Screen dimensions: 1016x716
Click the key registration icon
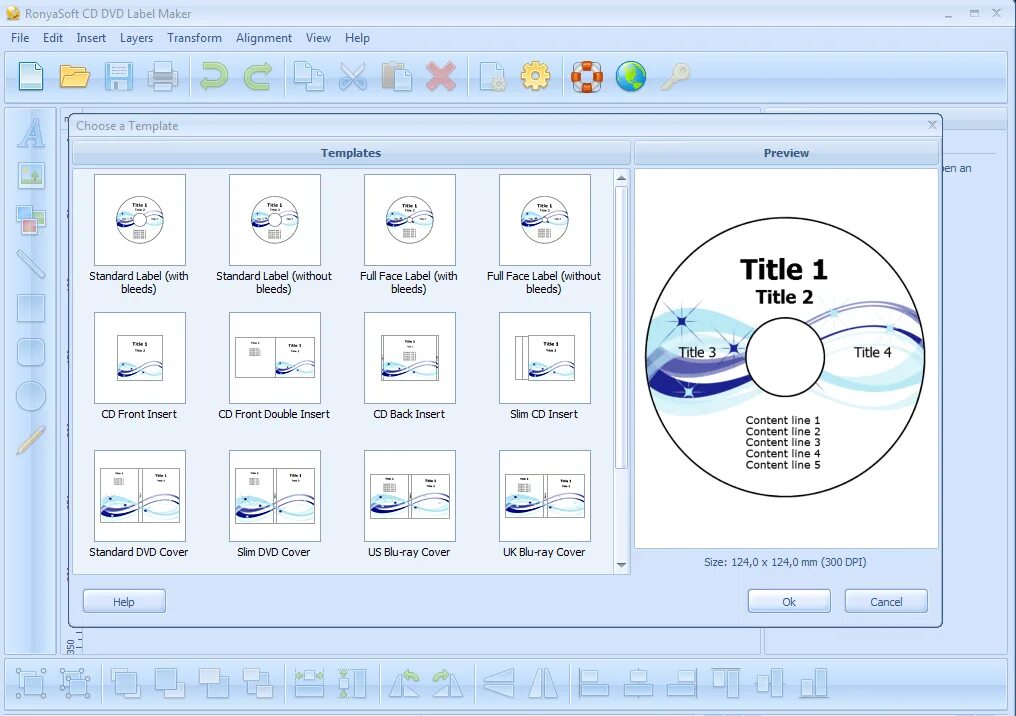pos(675,76)
